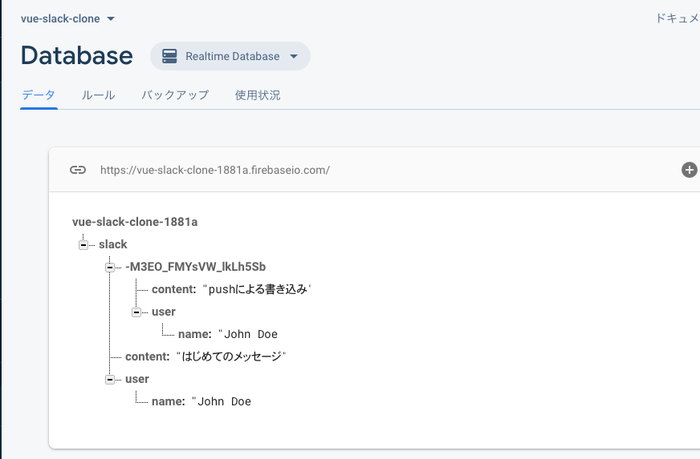Image resolution: width=700 pixels, height=459 pixels.
Task: Open the vue-slack-clone project dropdown
Action: (68, 19)
